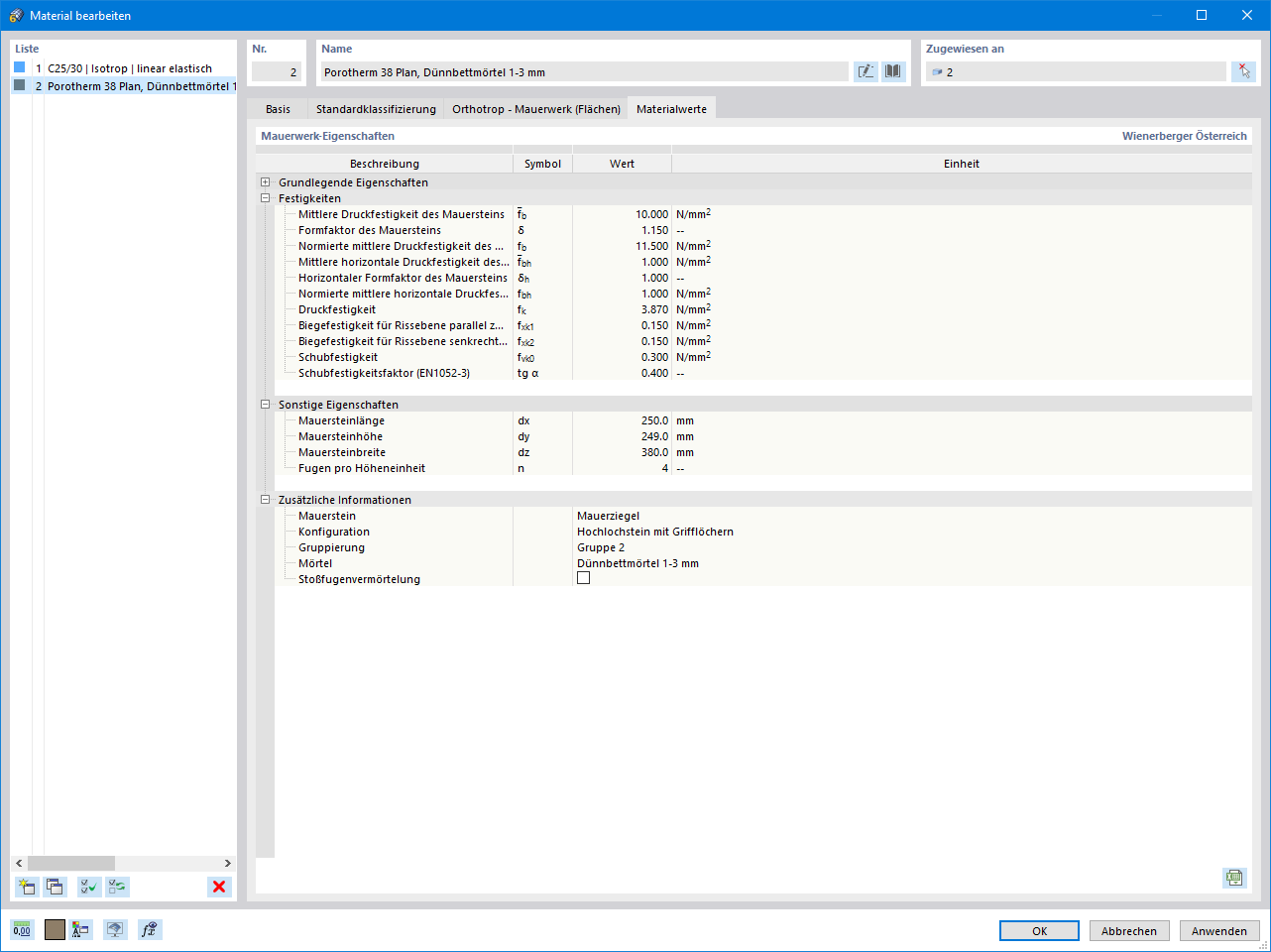1271x952 pixels.
Task: Click the table export icon below the properties table
Action: [x=1234, y=878]
